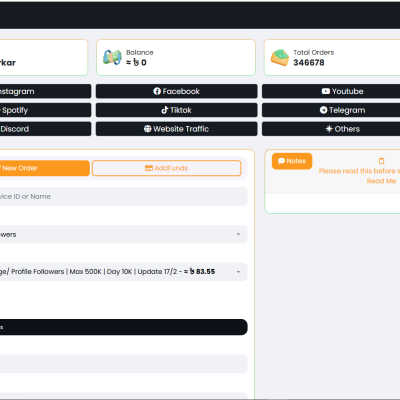Click the Total Orders wallet icon

[x=279, y=57]
